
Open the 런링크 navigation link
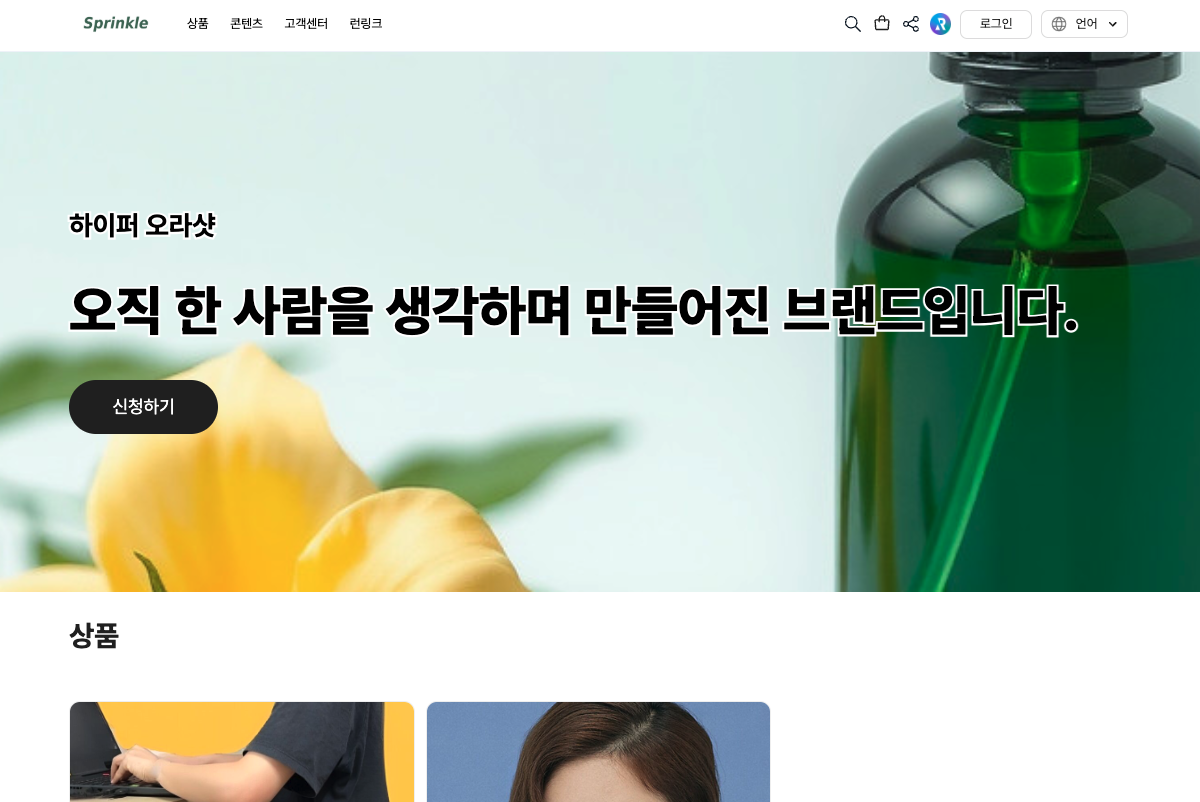366,24
